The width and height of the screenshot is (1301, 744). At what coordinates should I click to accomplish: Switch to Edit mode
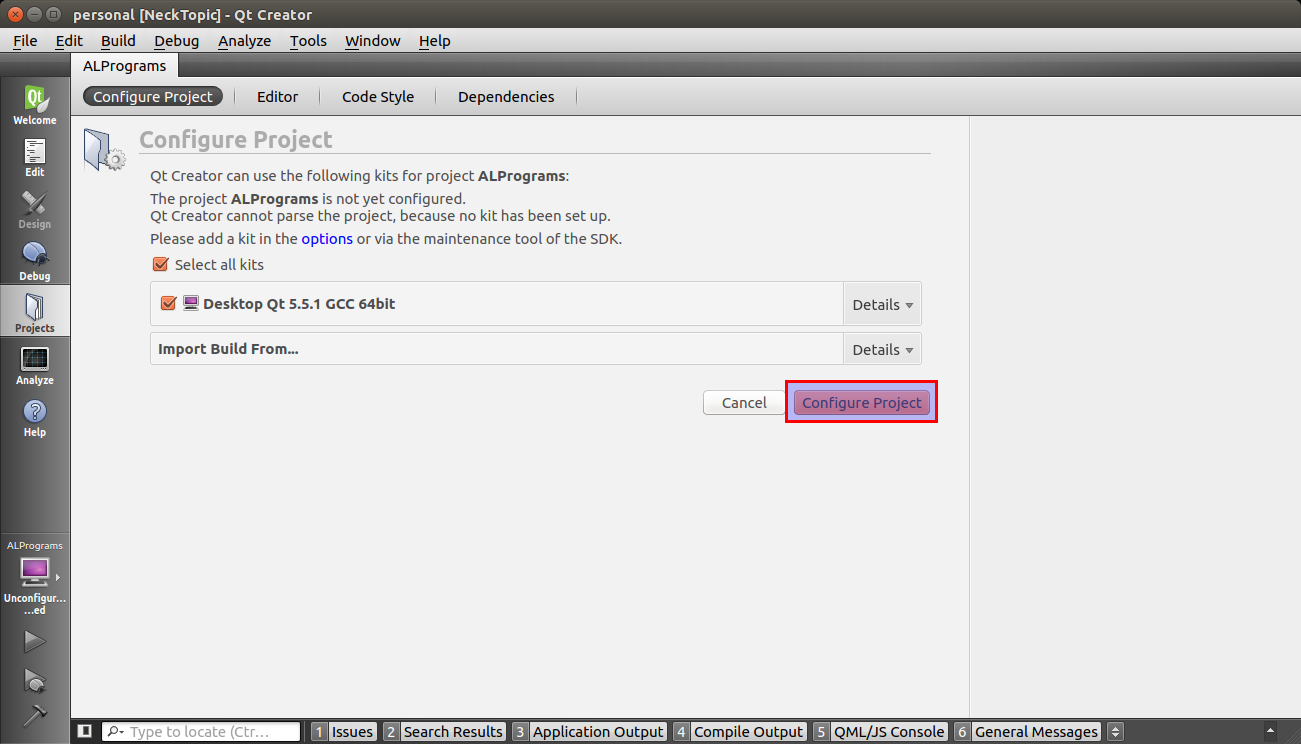35,157
